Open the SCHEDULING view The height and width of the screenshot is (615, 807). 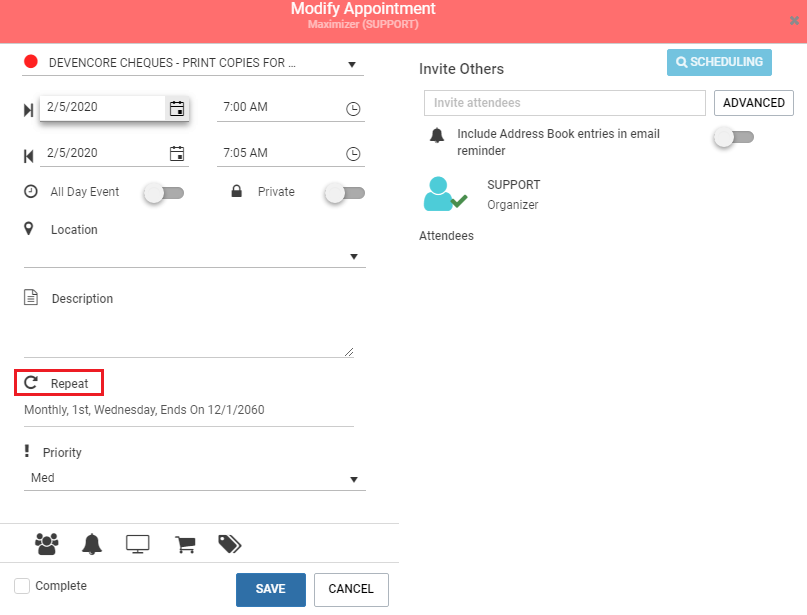[719, 62]
